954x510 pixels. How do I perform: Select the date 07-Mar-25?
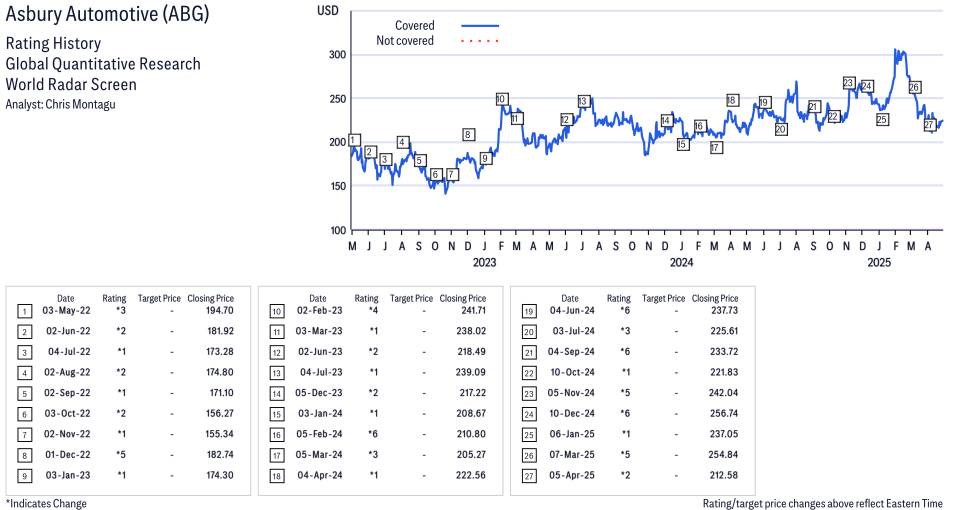[572, 455]
